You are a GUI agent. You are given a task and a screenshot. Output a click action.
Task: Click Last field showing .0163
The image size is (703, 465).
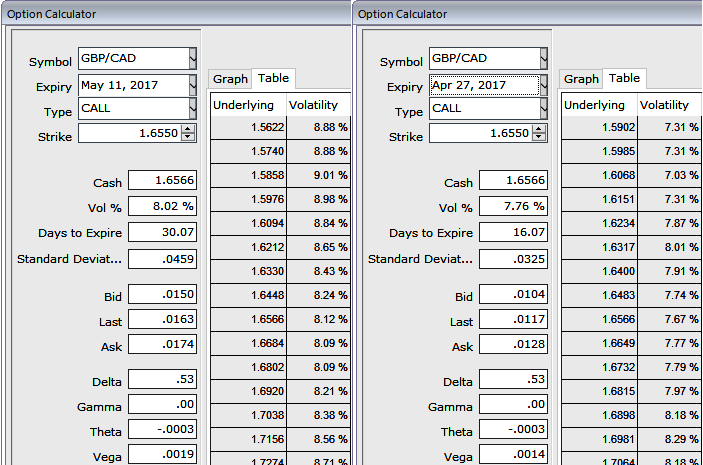[162, 319]
